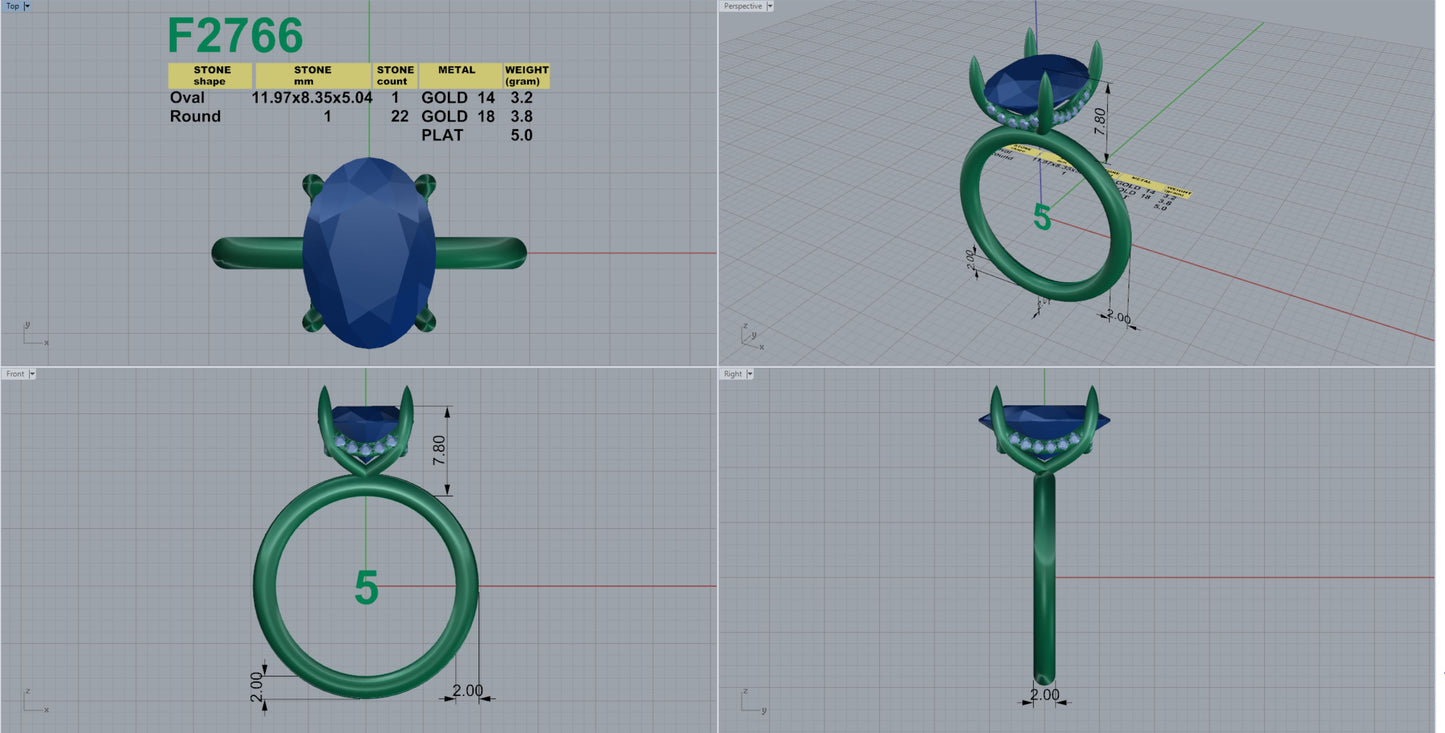The width and height of the screenshot is (1445, 733).
Task: Open the Front viewport dropdown arrow
Action: tap(33, 374)
